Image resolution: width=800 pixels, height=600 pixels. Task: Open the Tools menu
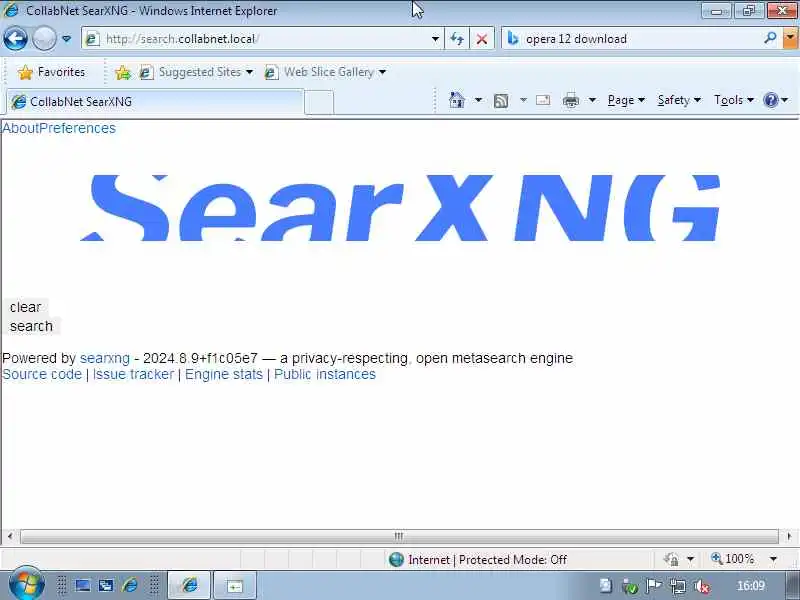[x=734, y=100]
